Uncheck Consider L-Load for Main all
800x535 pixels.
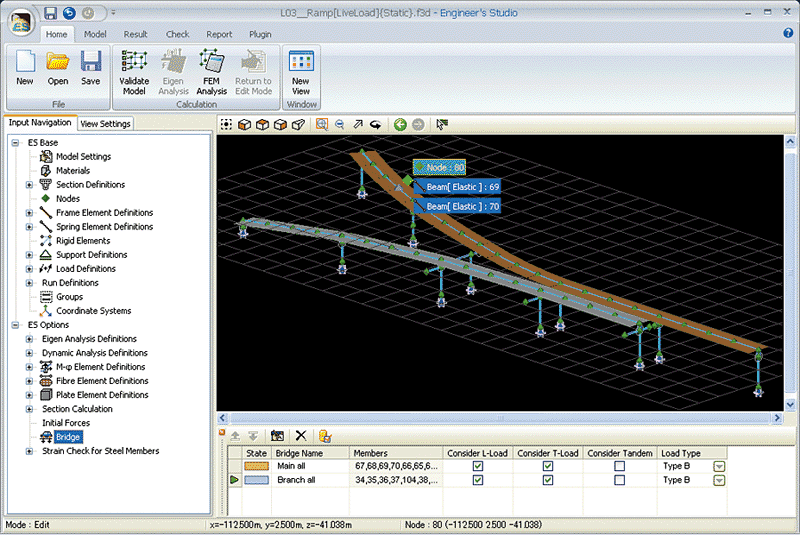pos(478,466)
